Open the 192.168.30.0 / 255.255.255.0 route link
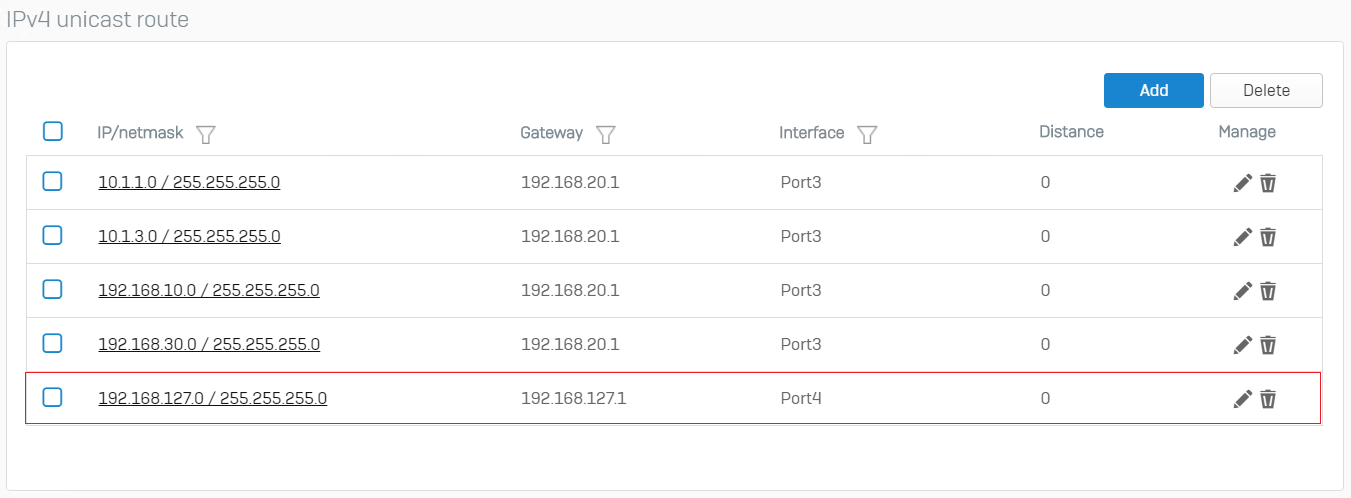This screenshot has height=498, width=1351. coord(208,345)
